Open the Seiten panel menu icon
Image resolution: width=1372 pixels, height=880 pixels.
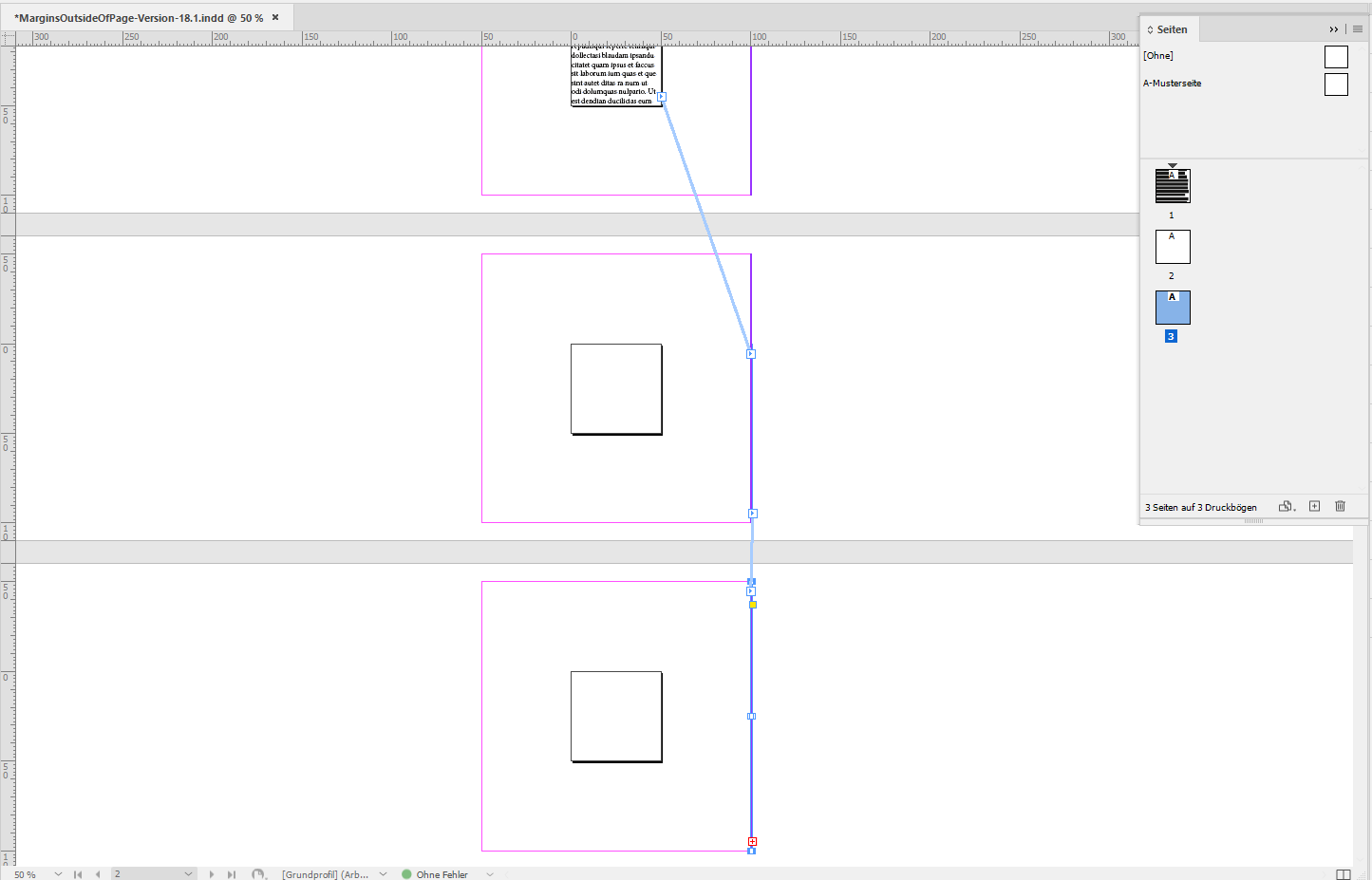pyautogui.click(x=1360, y=28)
